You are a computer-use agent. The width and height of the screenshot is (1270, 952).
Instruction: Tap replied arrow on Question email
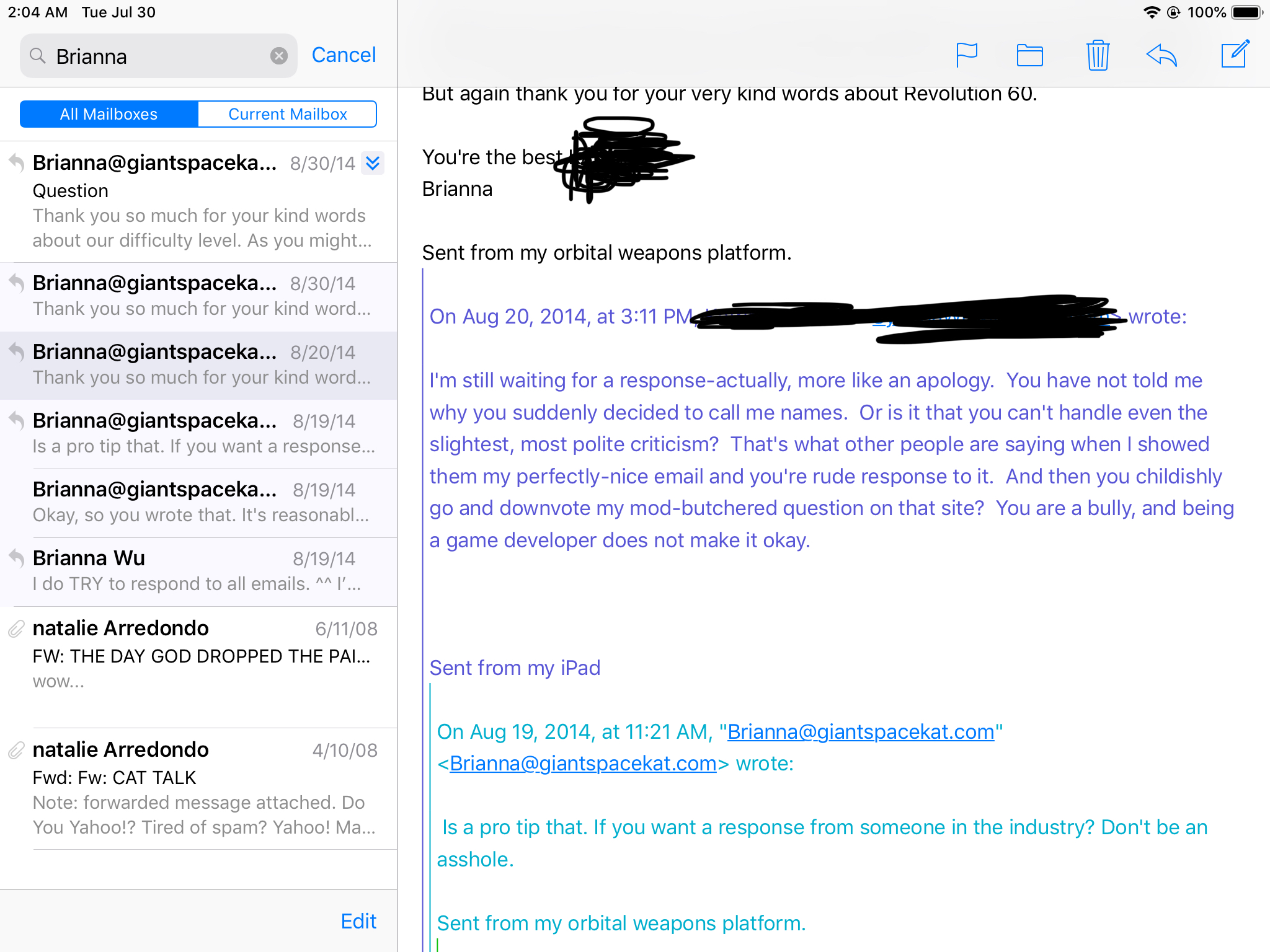coord(17,163)
